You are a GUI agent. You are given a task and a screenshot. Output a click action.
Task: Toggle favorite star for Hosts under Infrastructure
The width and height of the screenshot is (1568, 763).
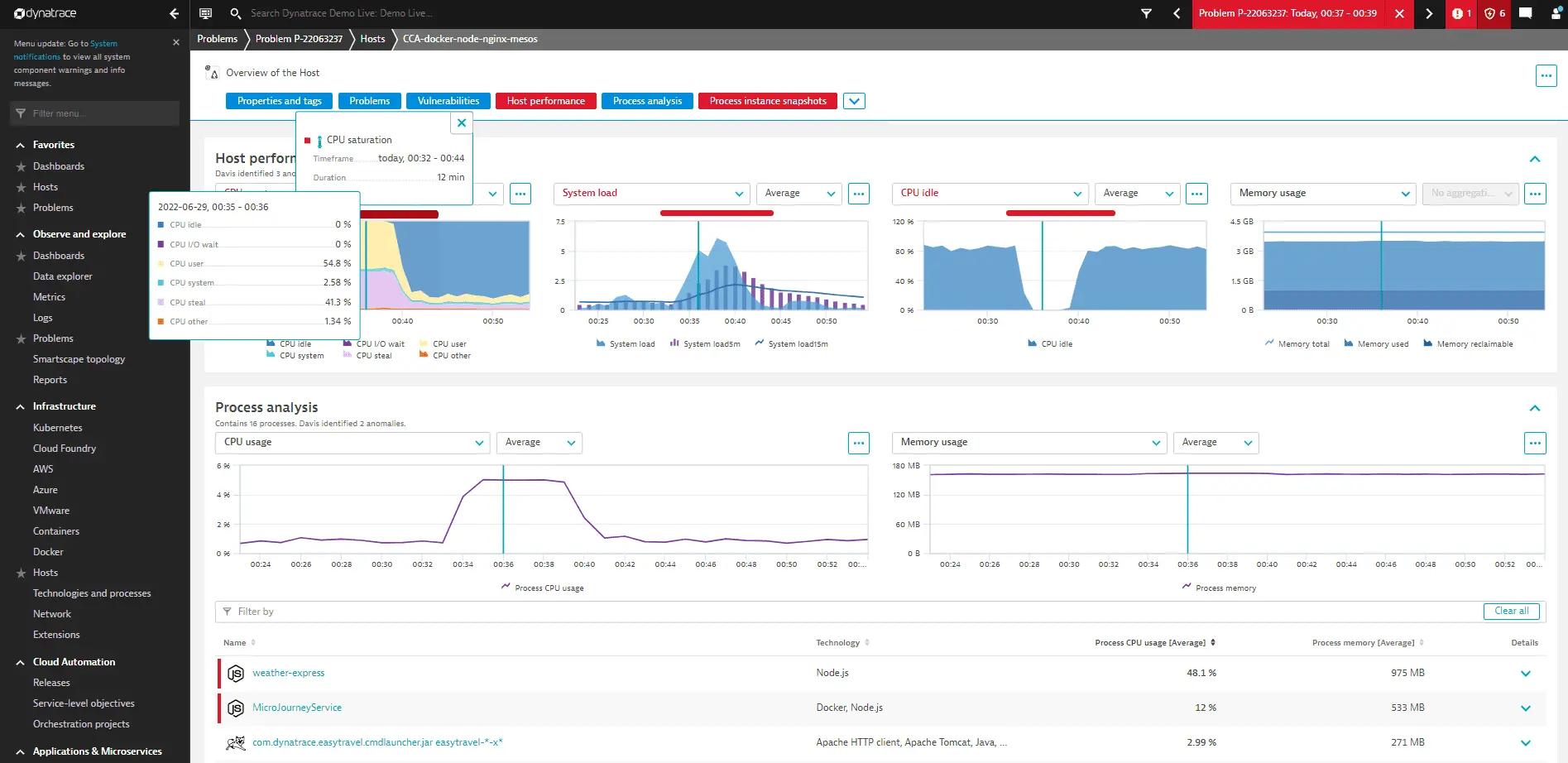pos(21,573)
